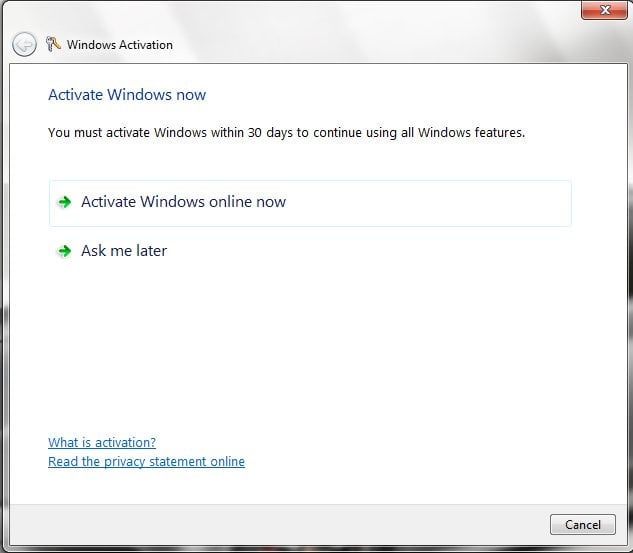633x553 pixels.
Task: Click the Windows Activation title text
Action: point(120,44)
